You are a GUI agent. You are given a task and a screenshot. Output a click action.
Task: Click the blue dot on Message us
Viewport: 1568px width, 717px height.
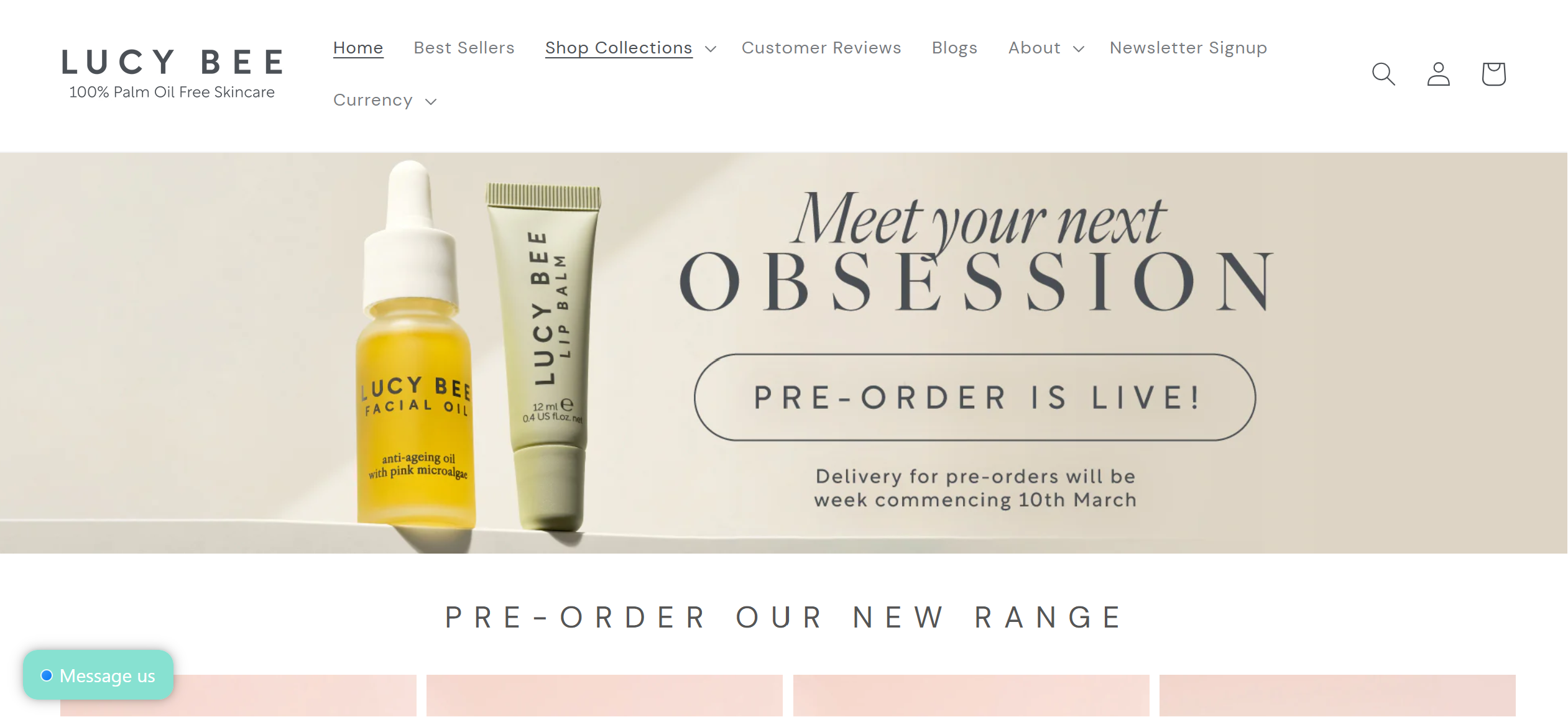click(x=47, y=675)
